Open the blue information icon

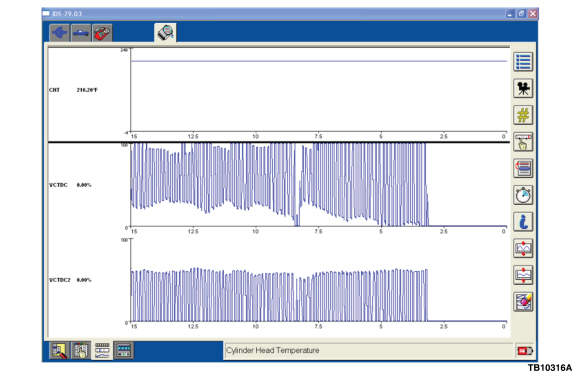click(x=523, y=222)
